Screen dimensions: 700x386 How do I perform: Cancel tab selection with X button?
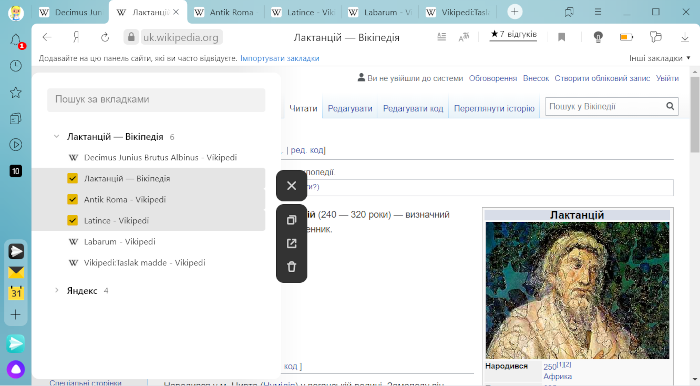tap(292, 186)
